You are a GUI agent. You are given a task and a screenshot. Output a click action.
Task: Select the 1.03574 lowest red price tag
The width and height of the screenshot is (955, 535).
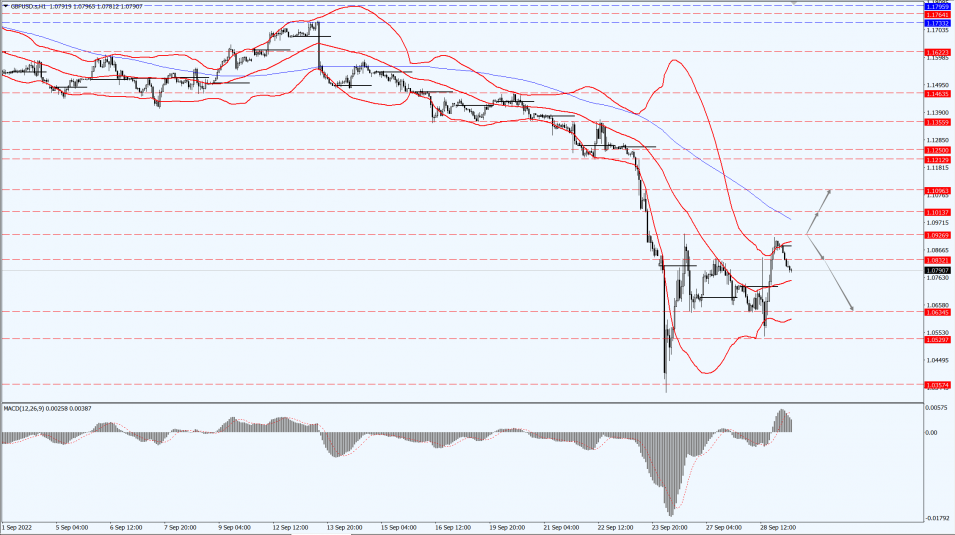click(x=937, y=385)
